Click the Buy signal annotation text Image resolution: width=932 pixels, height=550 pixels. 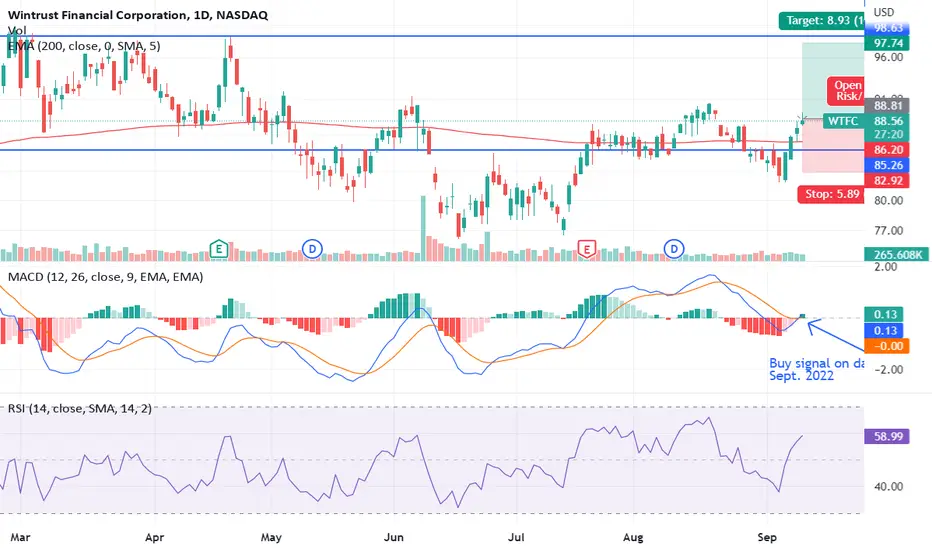817,369
